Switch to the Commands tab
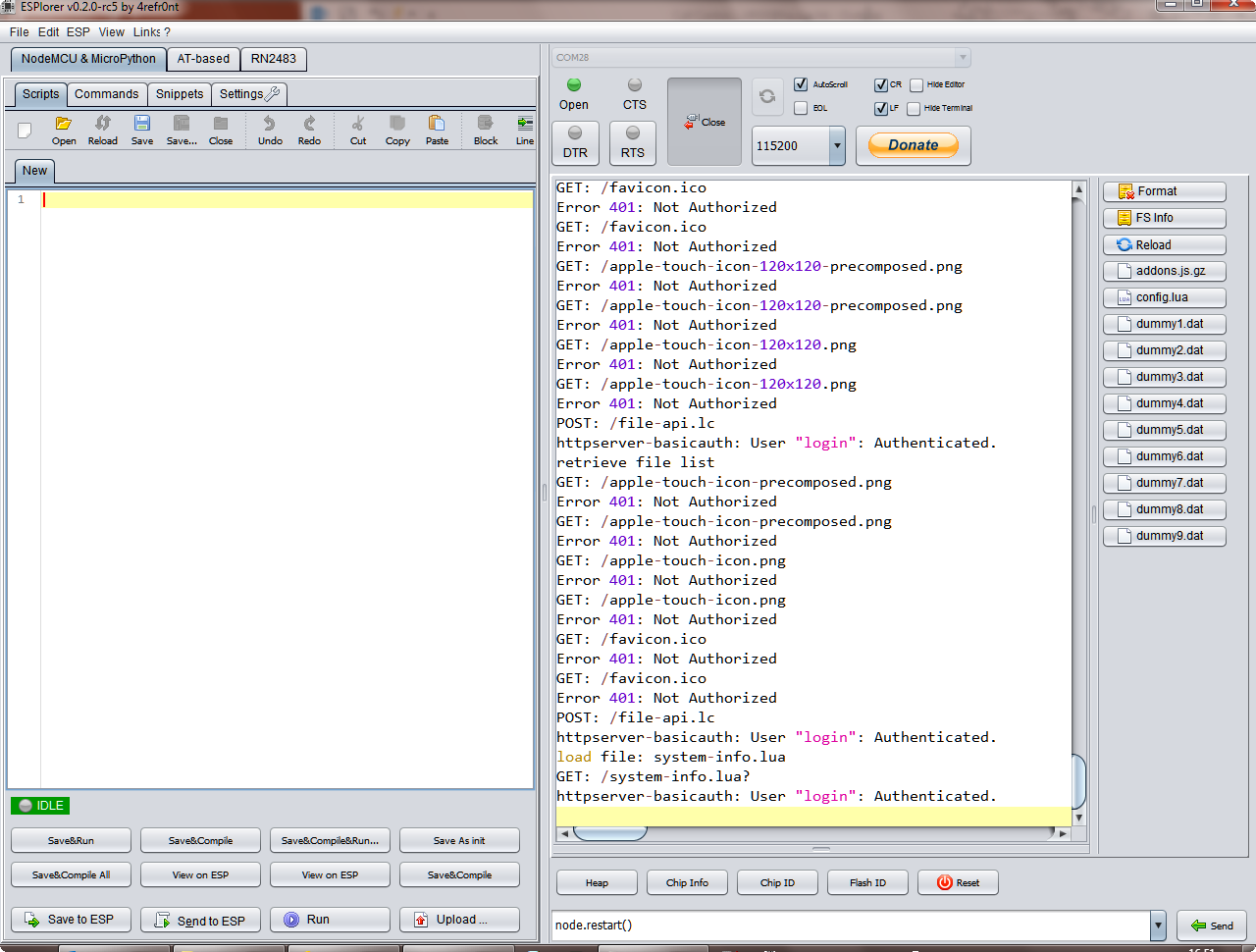This screenshot has height=952, width=1256. pyautogui.click(x=107, y=94)
